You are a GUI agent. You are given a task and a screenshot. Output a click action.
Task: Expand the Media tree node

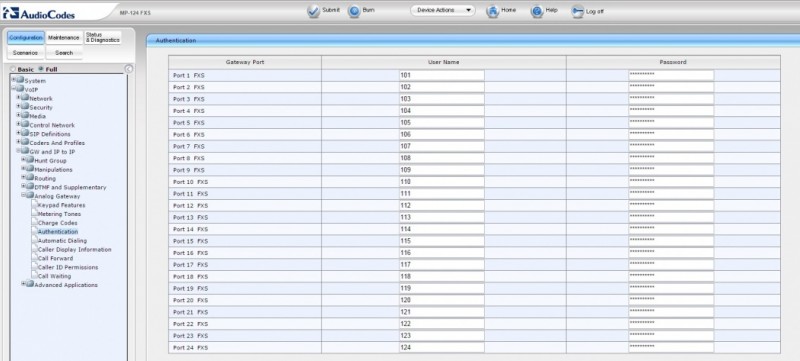[x=18, y=115]
